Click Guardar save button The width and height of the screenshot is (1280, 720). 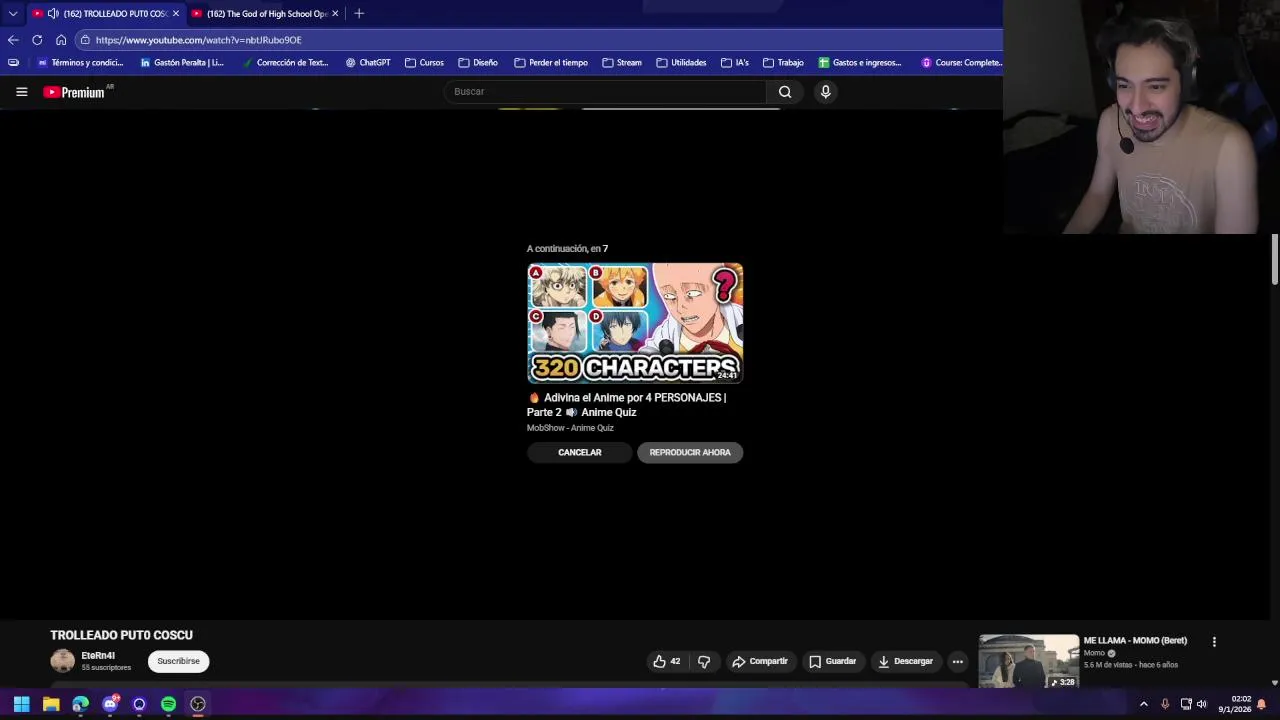(x=832, y=661)
